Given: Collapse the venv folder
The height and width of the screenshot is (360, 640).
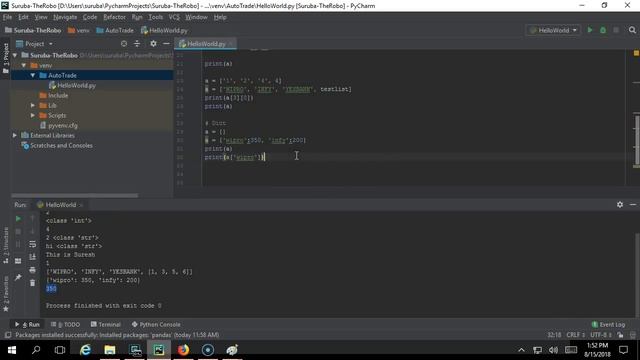Looking at the screenshot, I should [24, 65].
